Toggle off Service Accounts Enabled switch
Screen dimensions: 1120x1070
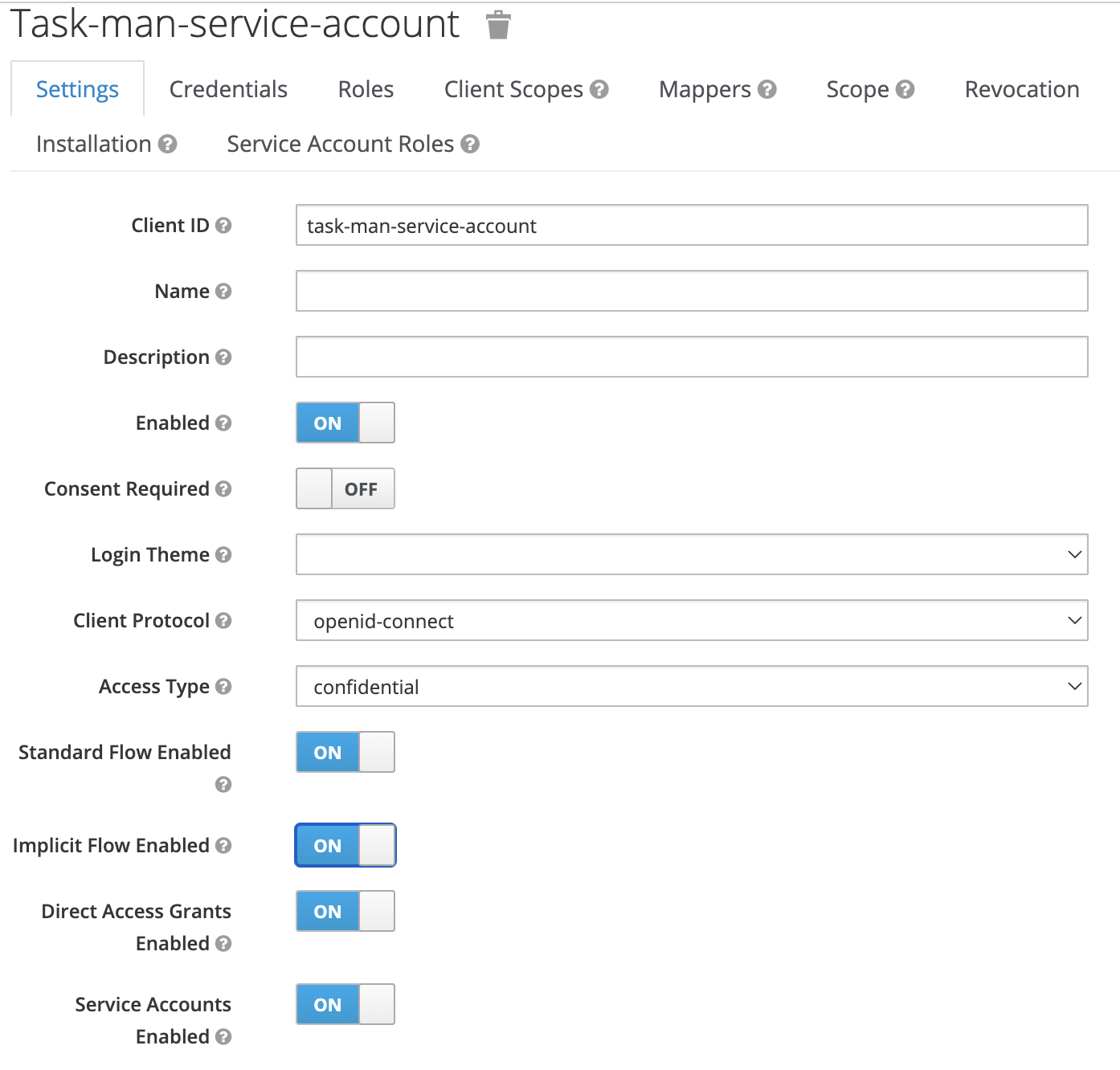[345, 1005]
